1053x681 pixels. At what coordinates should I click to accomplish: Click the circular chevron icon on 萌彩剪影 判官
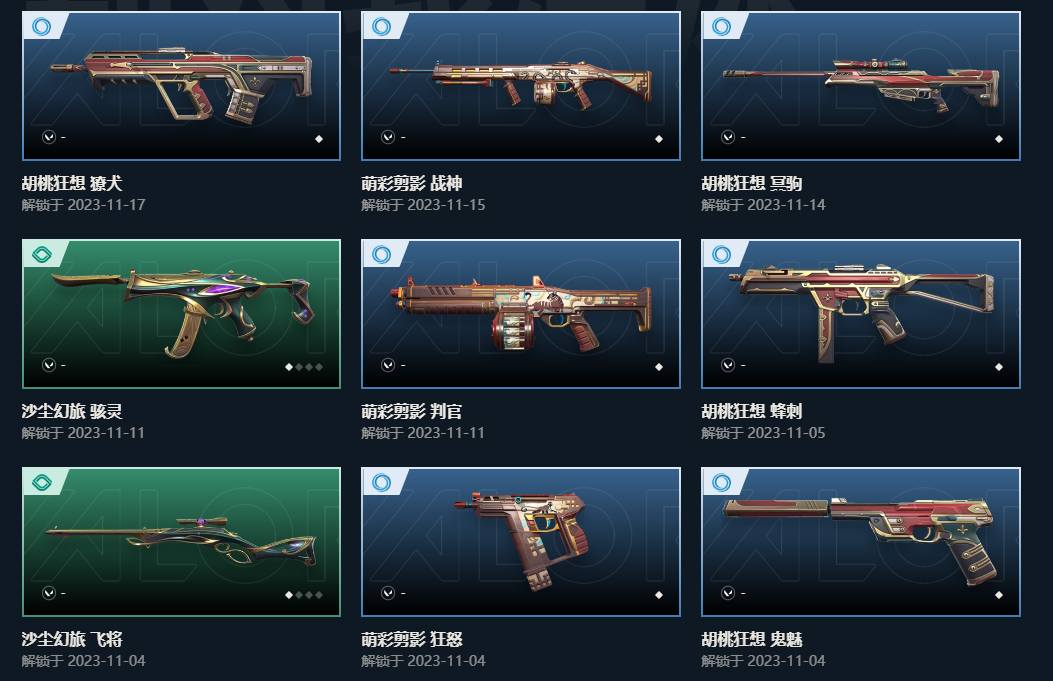(x=388, y=365)
